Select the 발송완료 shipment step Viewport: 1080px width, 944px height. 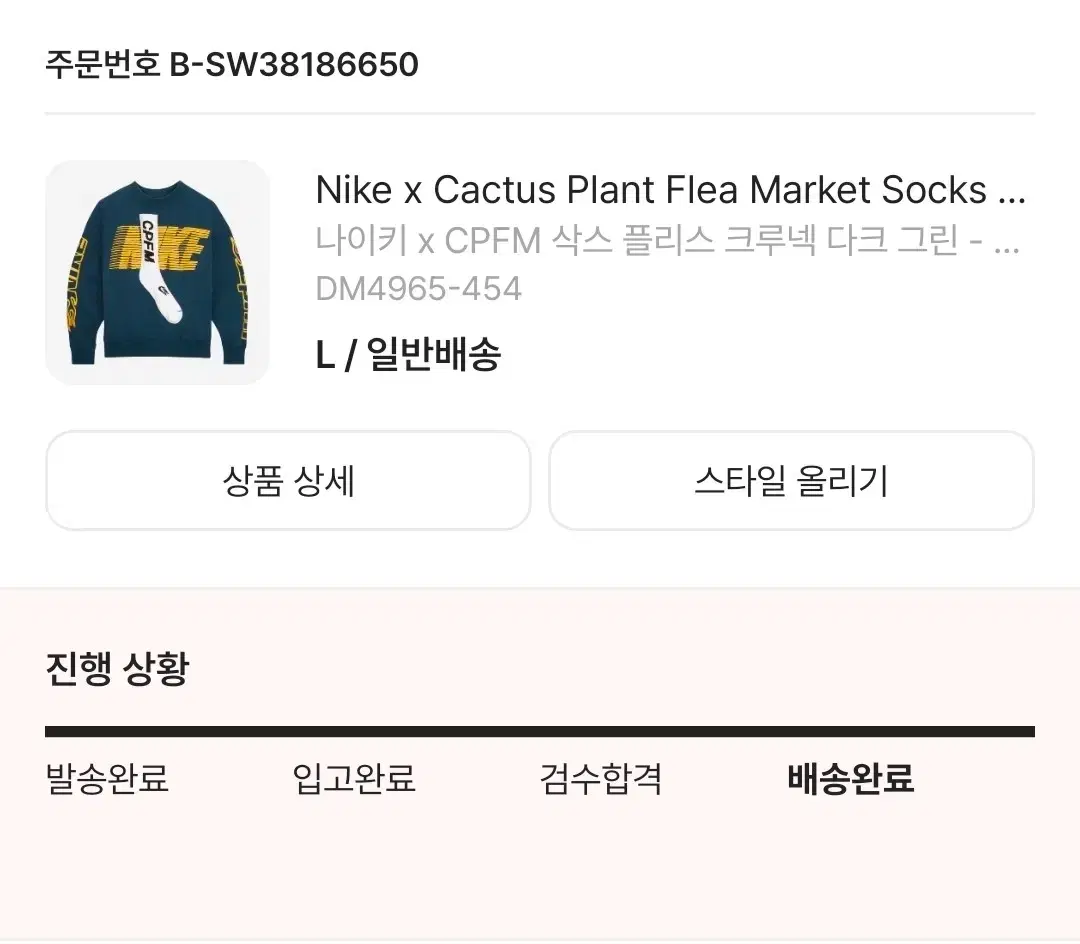(x=107, y=778)
